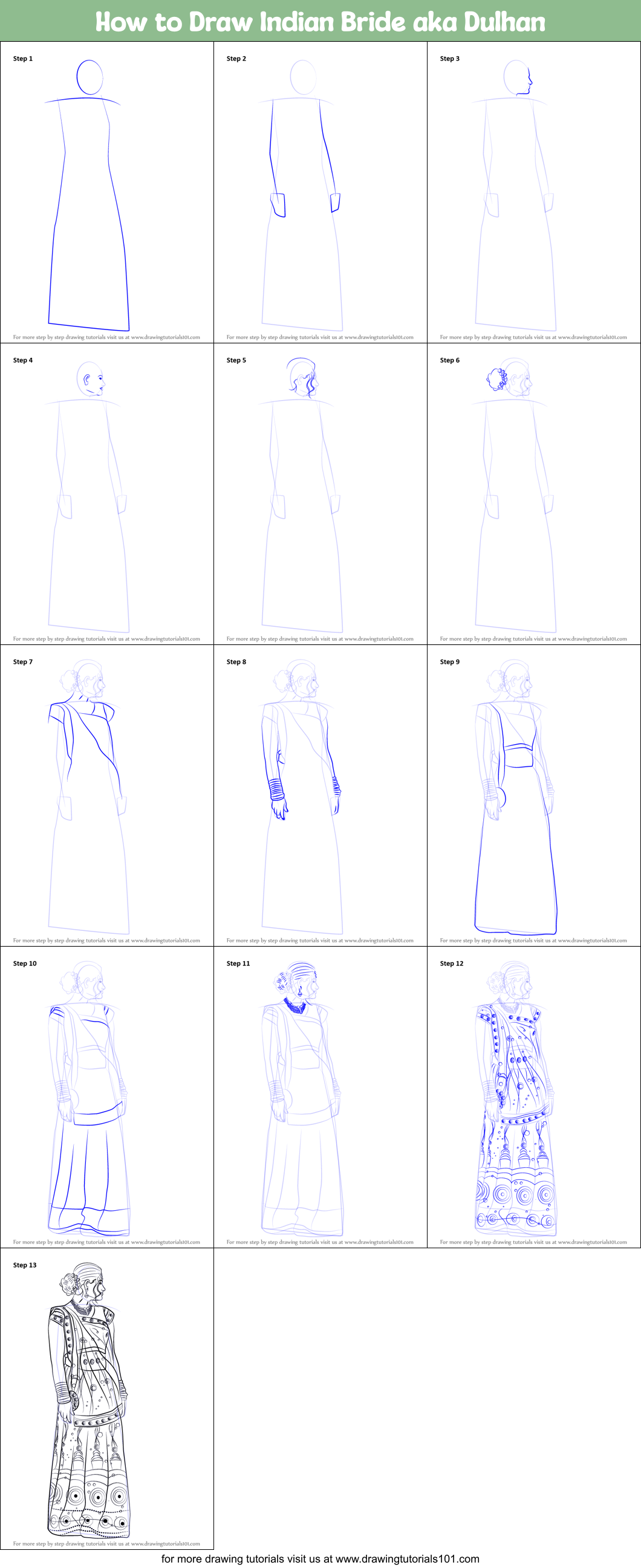The width and height of the screenshot is (641, 1568).
Task: Visit the drawingtutorials101.com link at page bottom
Action: pyautogui.click(x=320, y=1559)
